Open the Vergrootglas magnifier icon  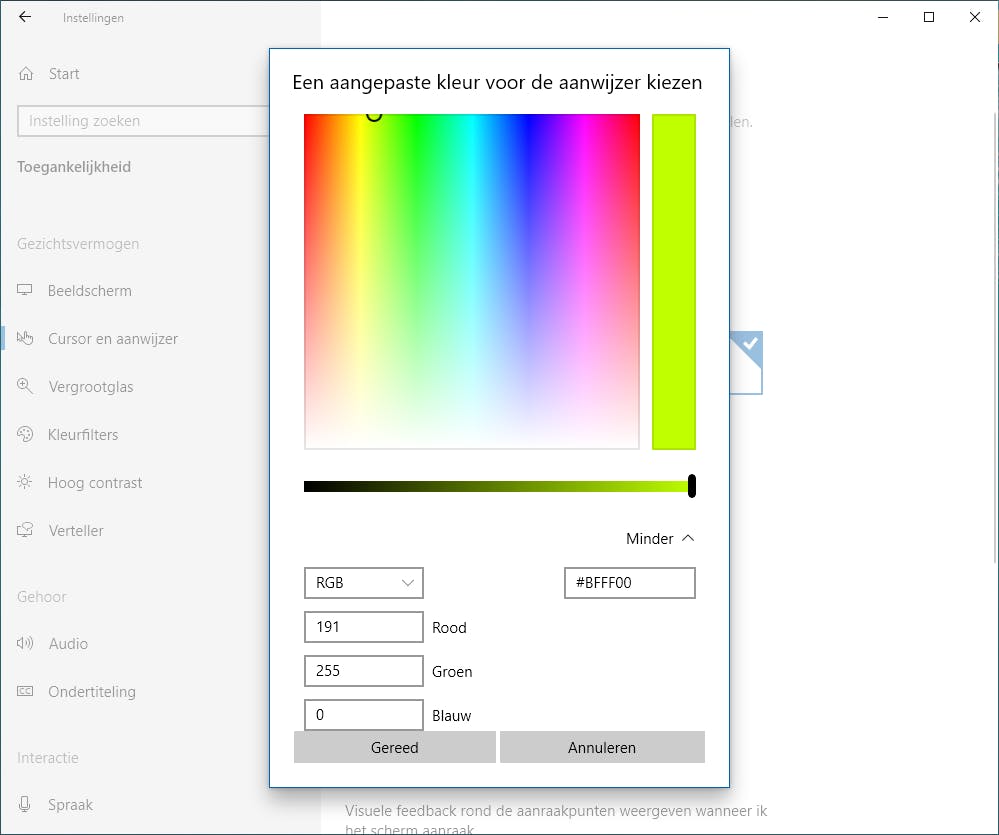[25, 386]
